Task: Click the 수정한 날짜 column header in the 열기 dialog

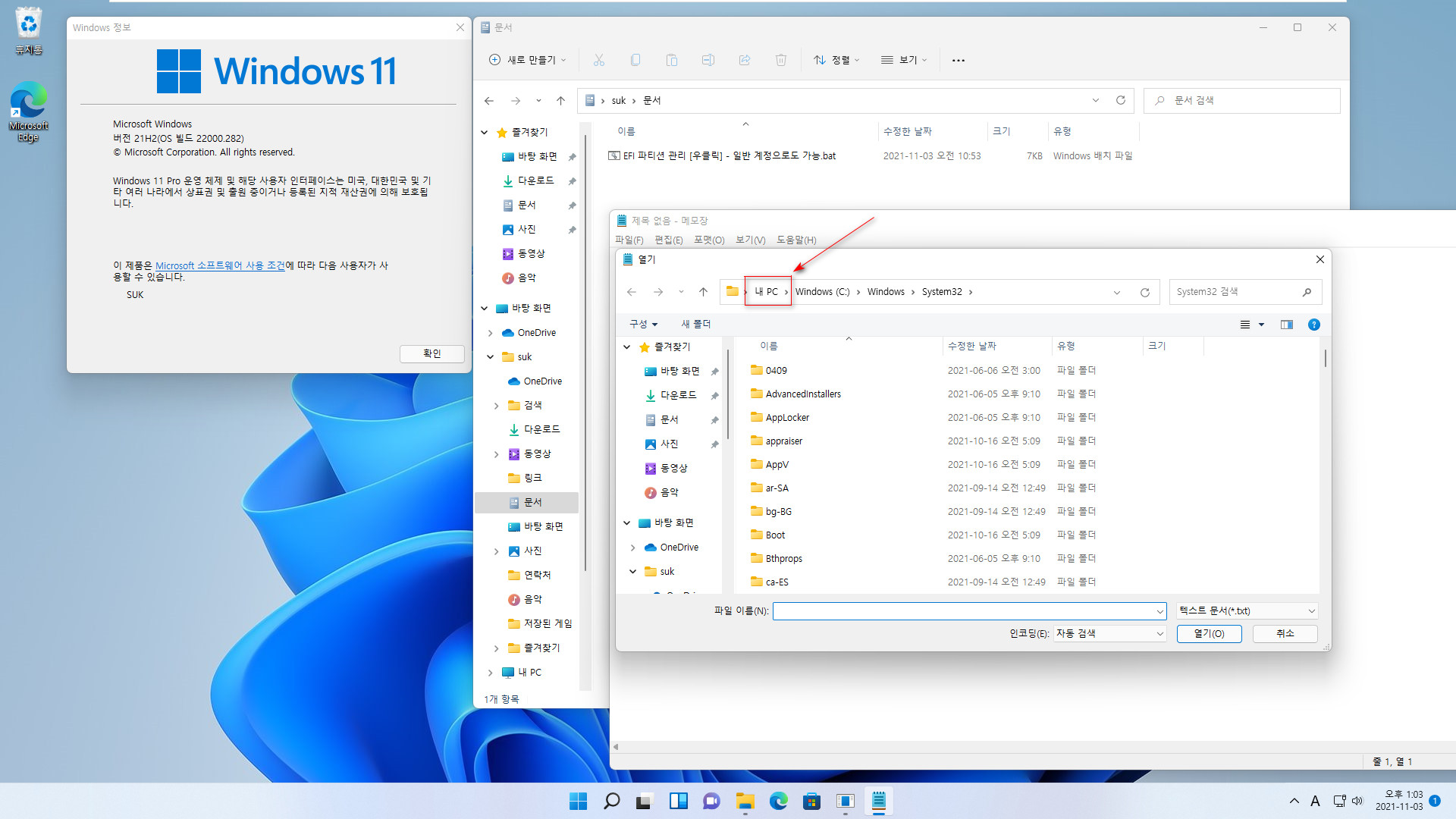Action: click(x=971, y=347)
